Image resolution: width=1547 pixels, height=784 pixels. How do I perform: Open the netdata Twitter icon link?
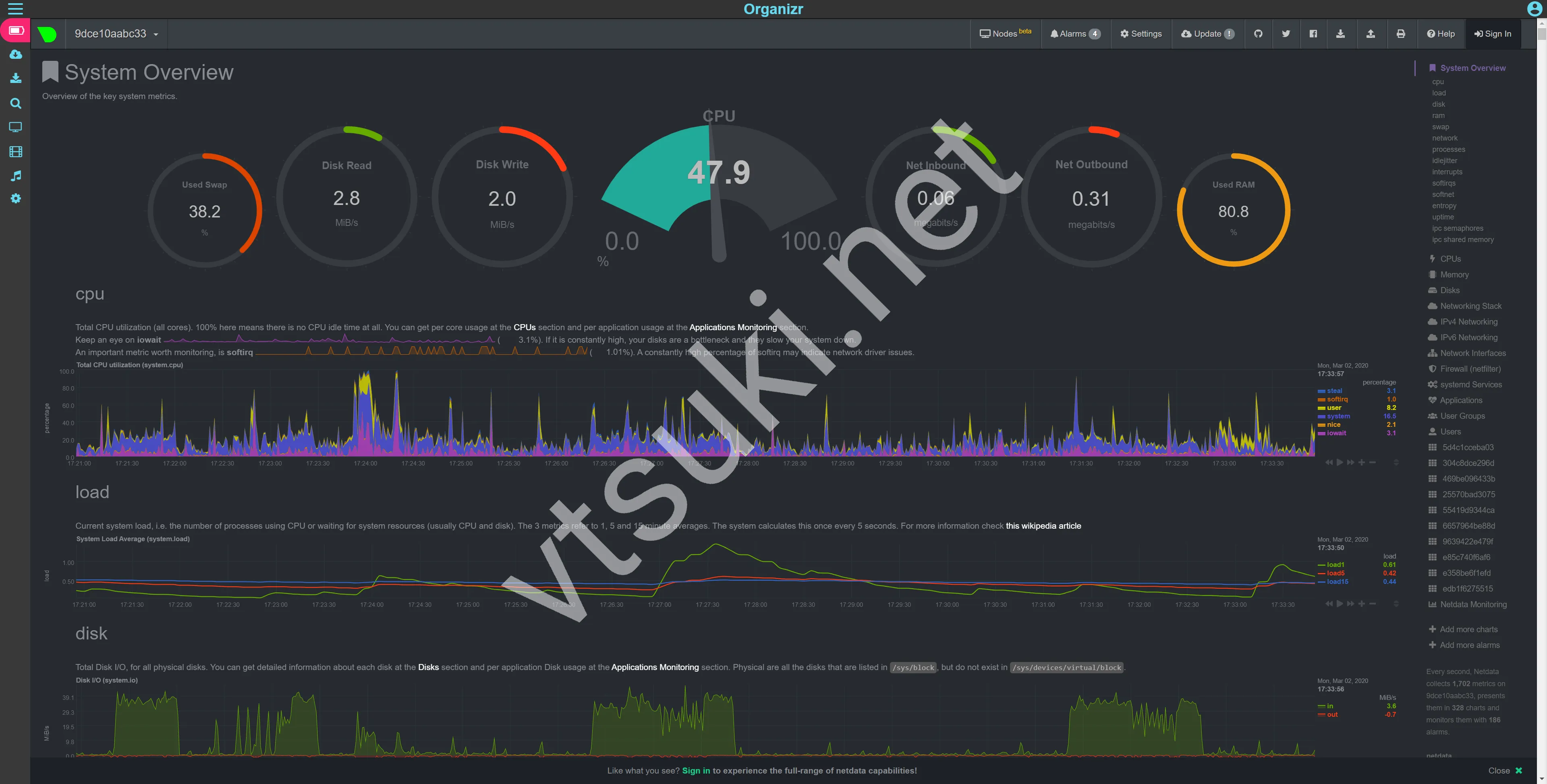click(x=1286, y=33)
